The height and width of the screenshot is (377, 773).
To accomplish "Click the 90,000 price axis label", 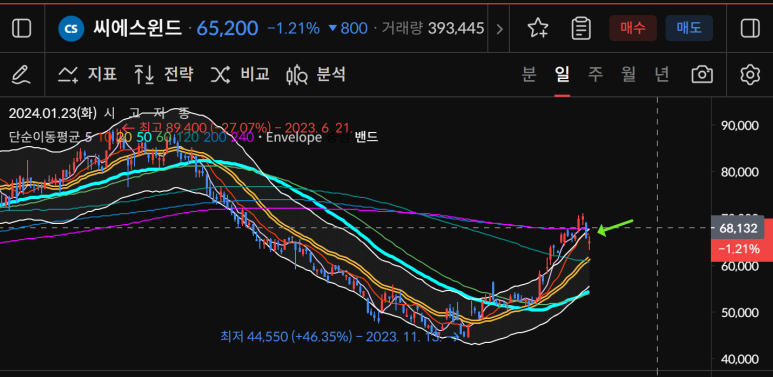I will click(x=739, y=126).
